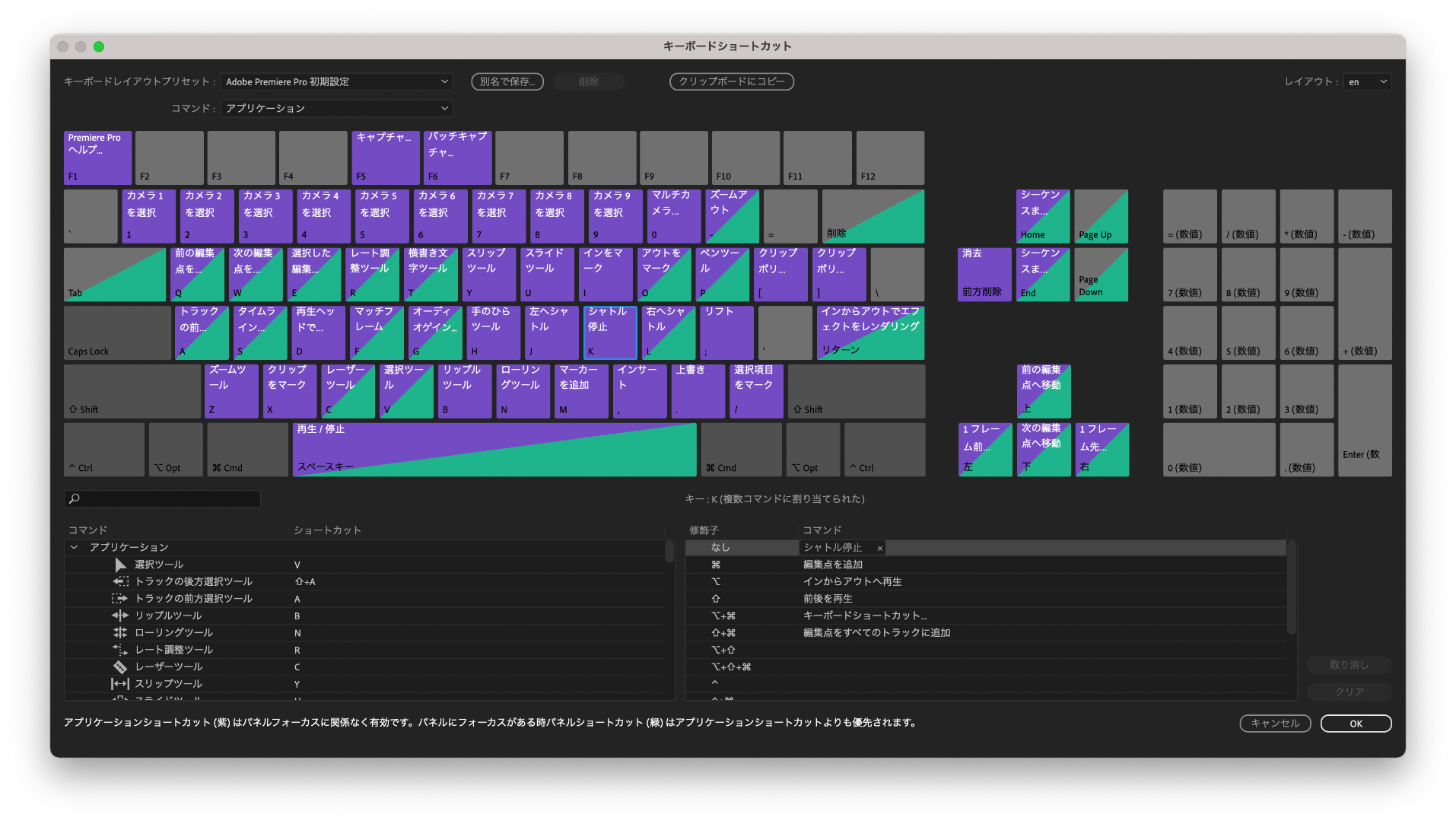Select the F1 Premiere Pro ヘルプ key
This screenshot has height=824, width=1456.
(x=97, y=157)
